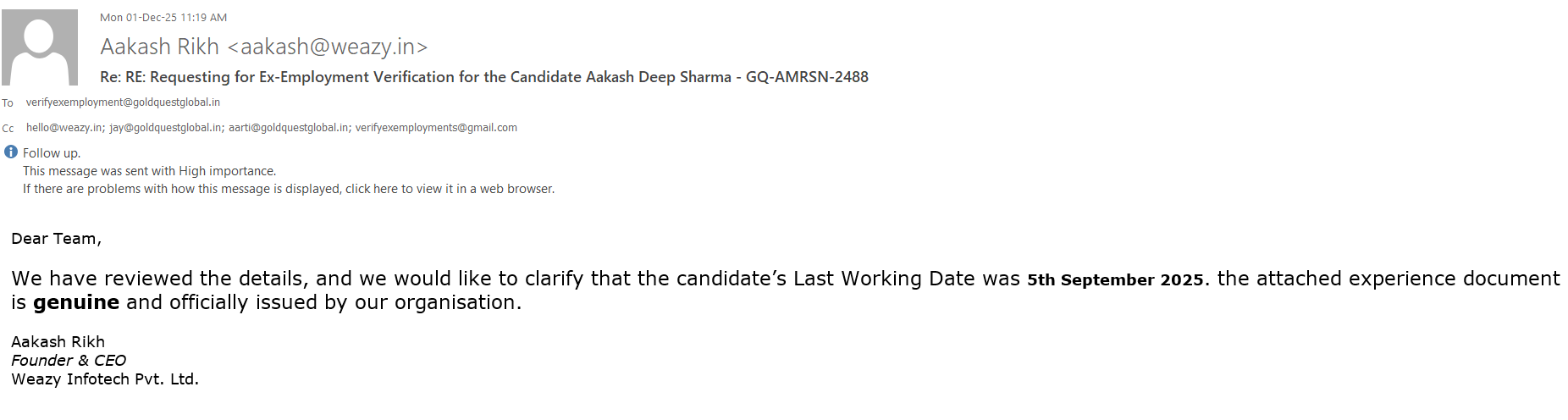Select the Cc recipient verifyexemployments@gmail.com
The image size is (1568, 420).
pos(436,128)
